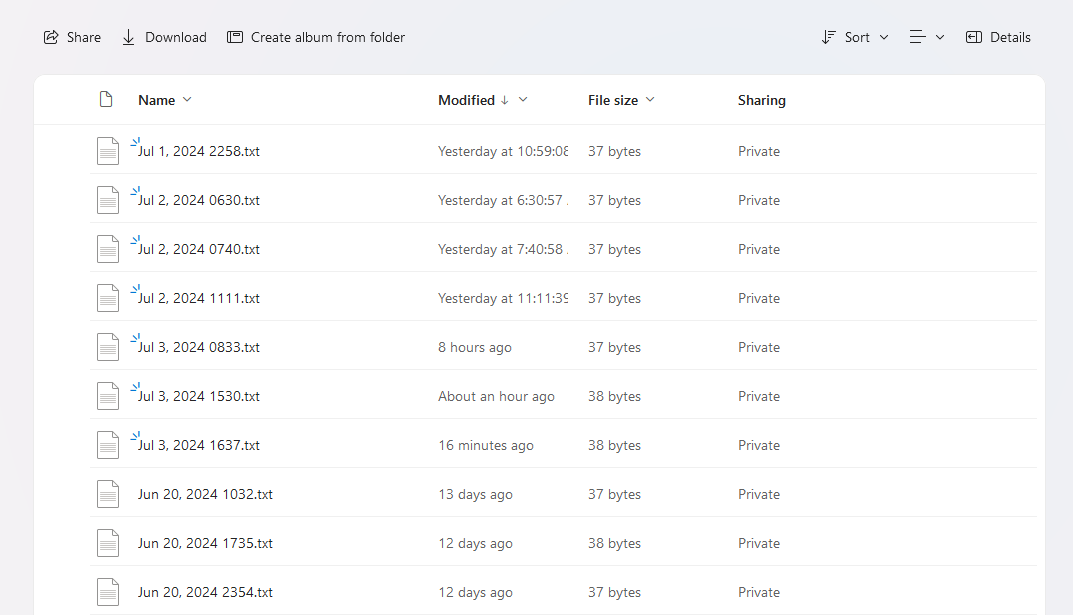Click file icon for Jul 3, 2024 0833.txt
This screenshot has width=1073, height=615.
[x=108, y=348]
